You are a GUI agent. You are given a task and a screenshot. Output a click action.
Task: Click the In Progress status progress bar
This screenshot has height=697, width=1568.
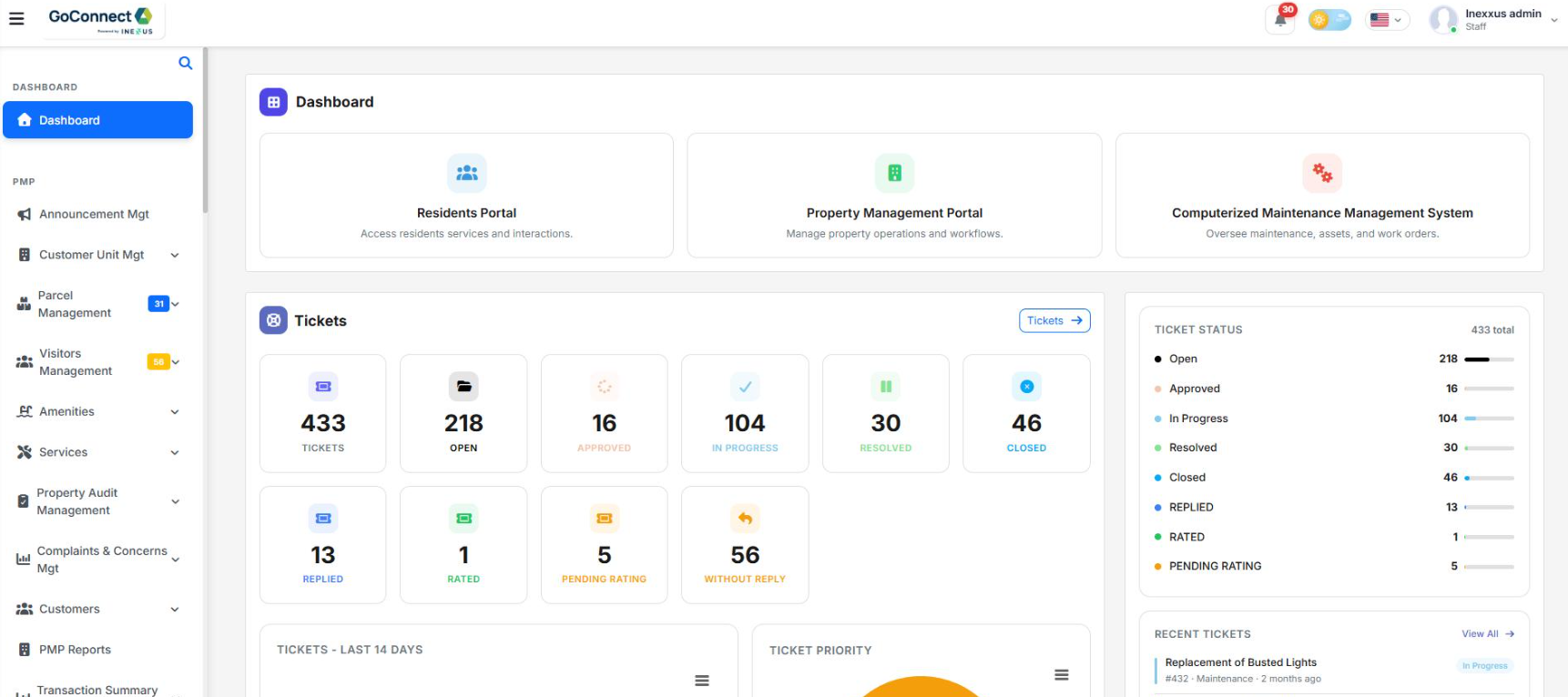(x=1490, y=419)
